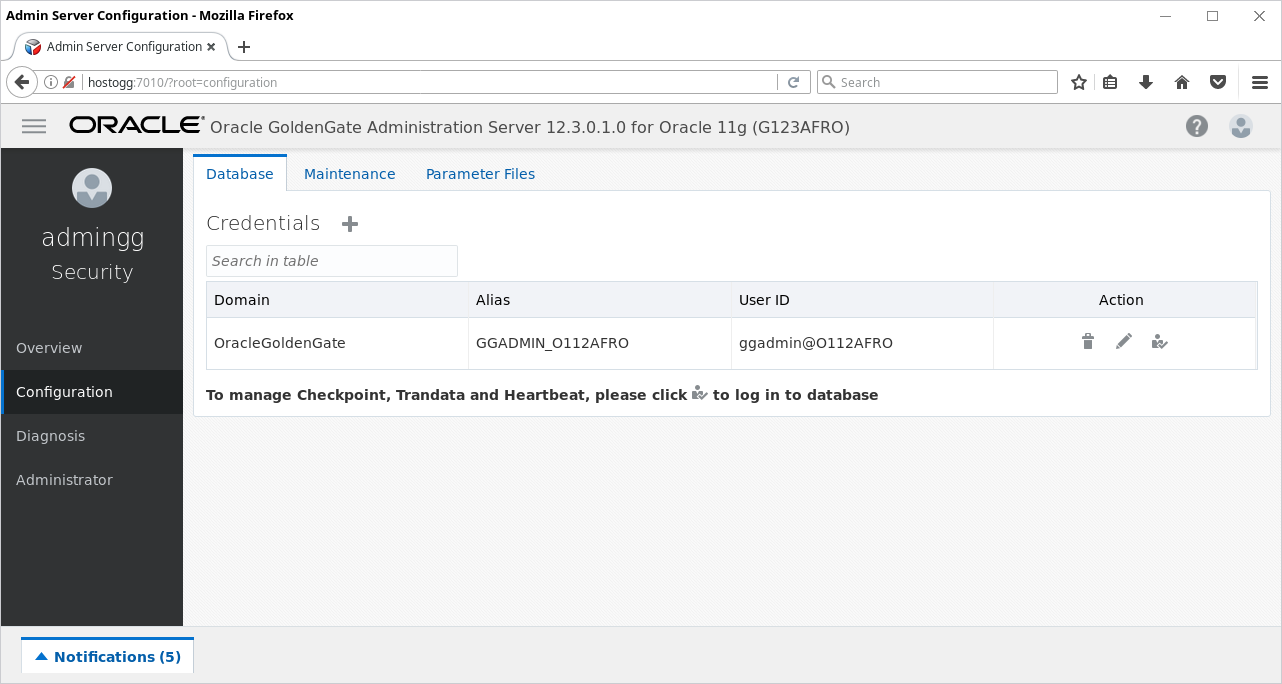
Task: Close the Admin Server Configuration tab
Action: pyautogui.click(x=212, y=47)
